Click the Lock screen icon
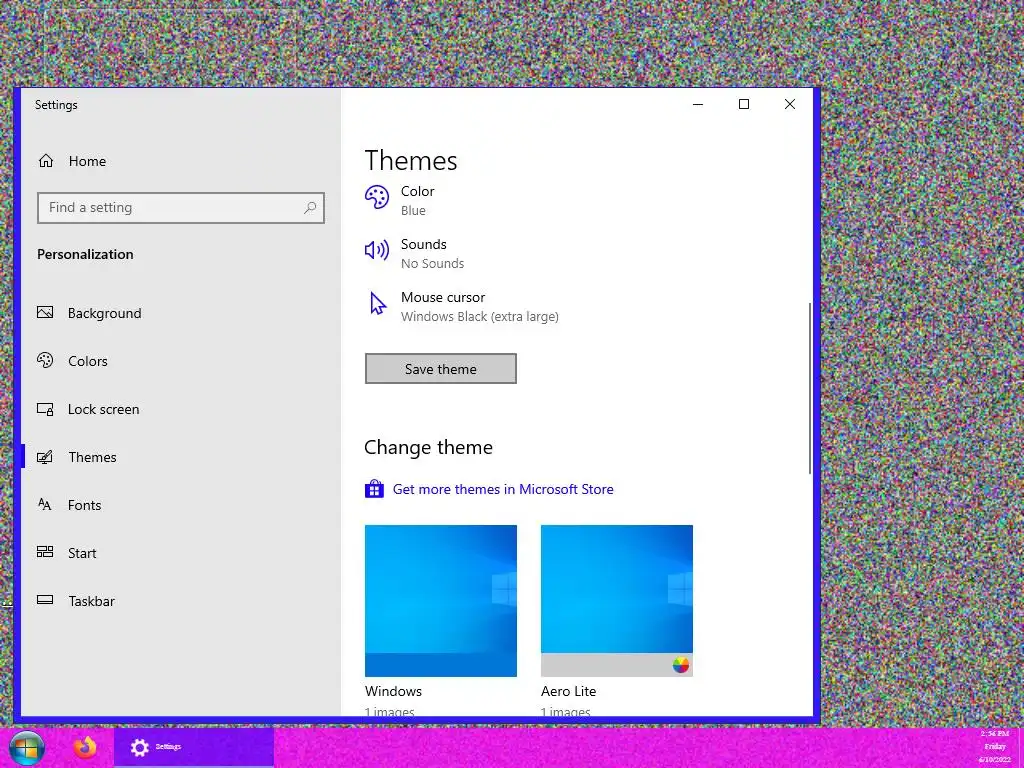The image size is (1024, 768). point(45,409)
